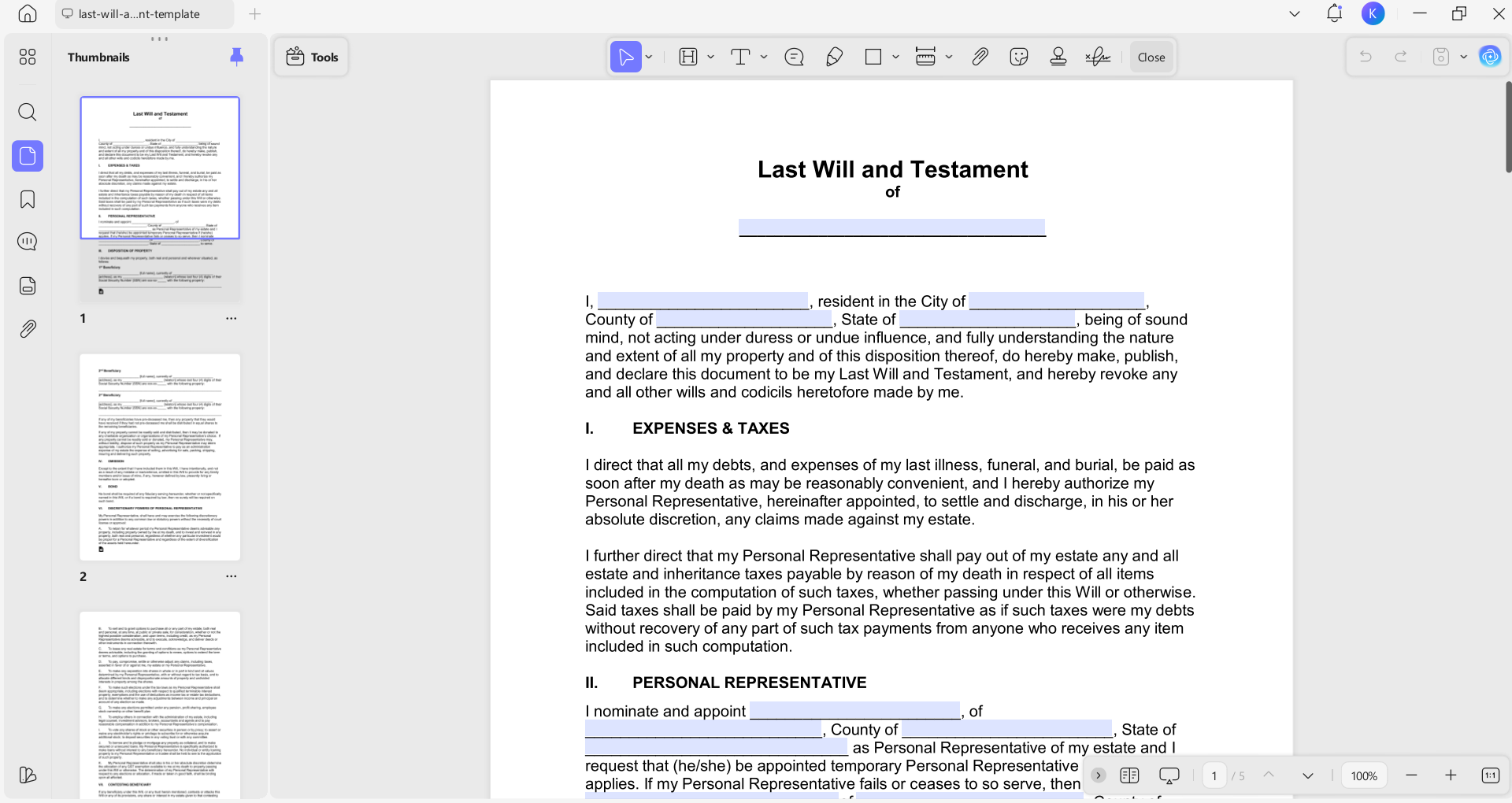The width and height of the screenshot is (1512, 803).
Task: Click the Close toolbar button
Action: [x=1151, y=57]
